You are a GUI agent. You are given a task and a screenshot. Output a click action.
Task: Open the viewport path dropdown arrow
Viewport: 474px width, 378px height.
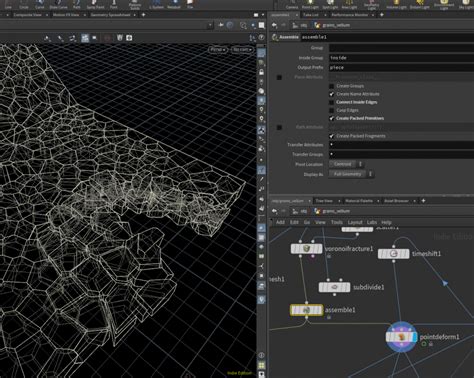(210, 25)
